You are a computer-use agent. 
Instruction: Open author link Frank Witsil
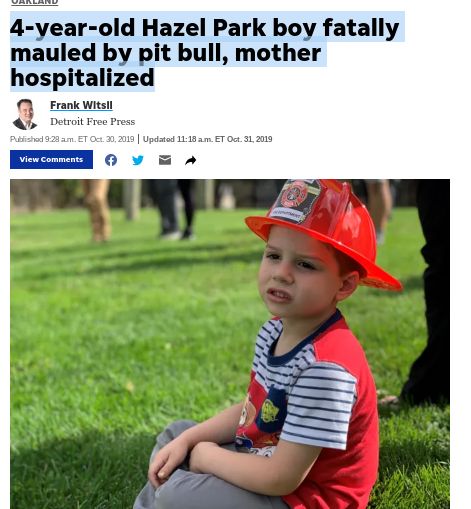tap(81, 105)
